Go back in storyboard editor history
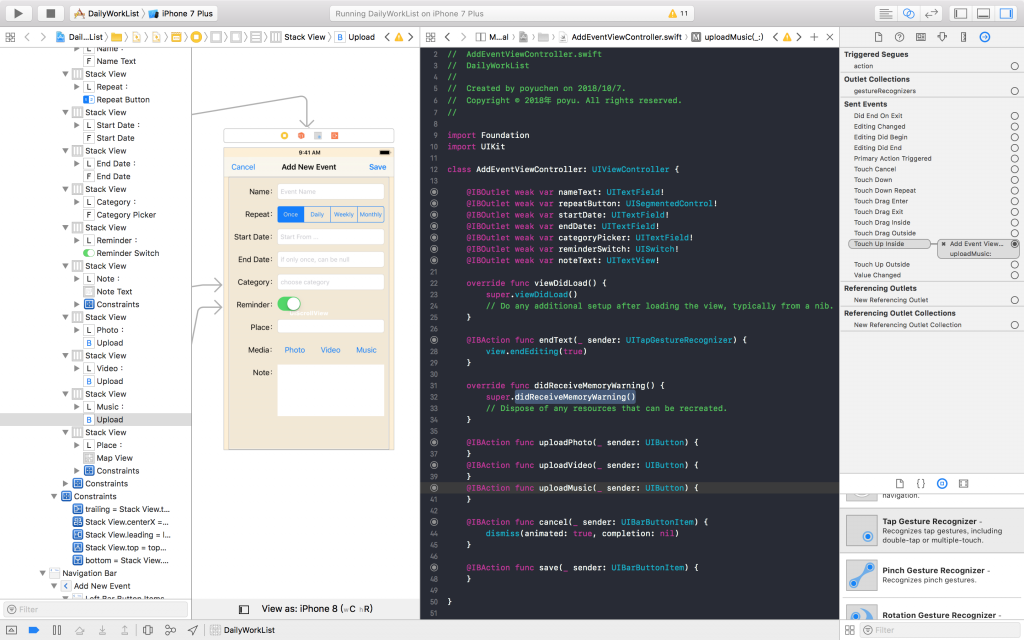The width and height of the screenshot is (1024, 640). (27, 37)
